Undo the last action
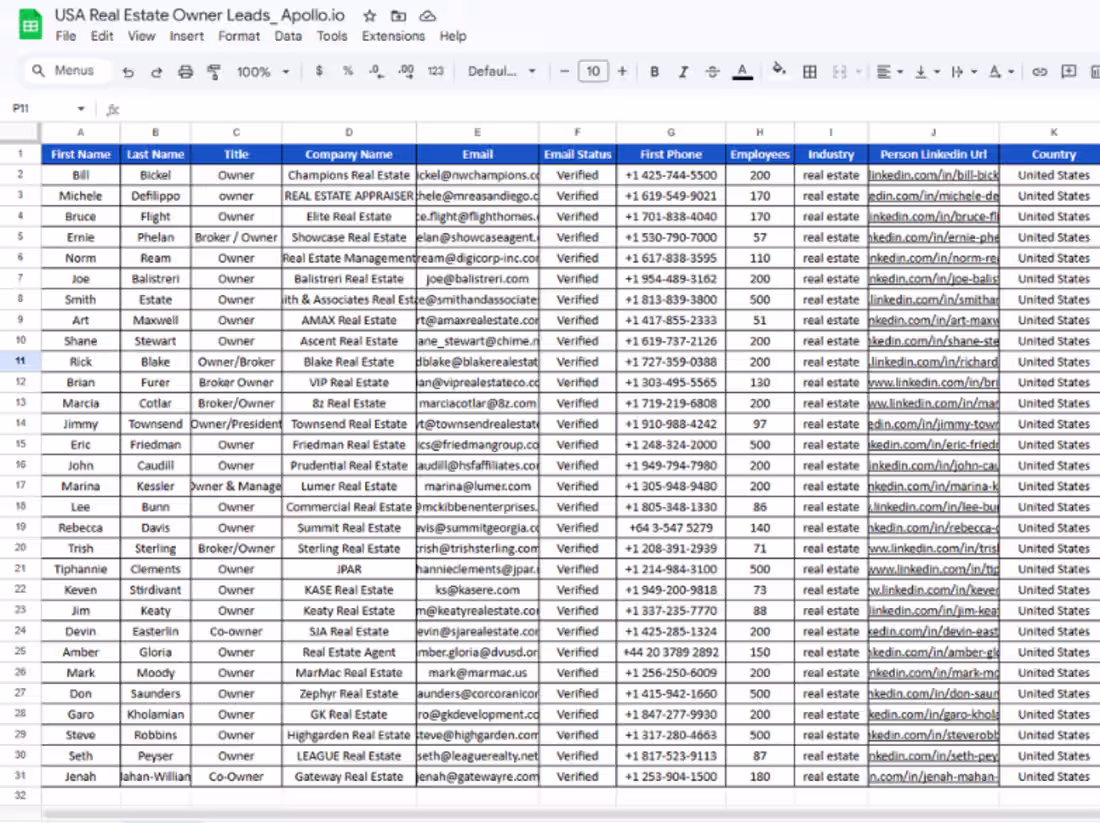 [128, 72]
